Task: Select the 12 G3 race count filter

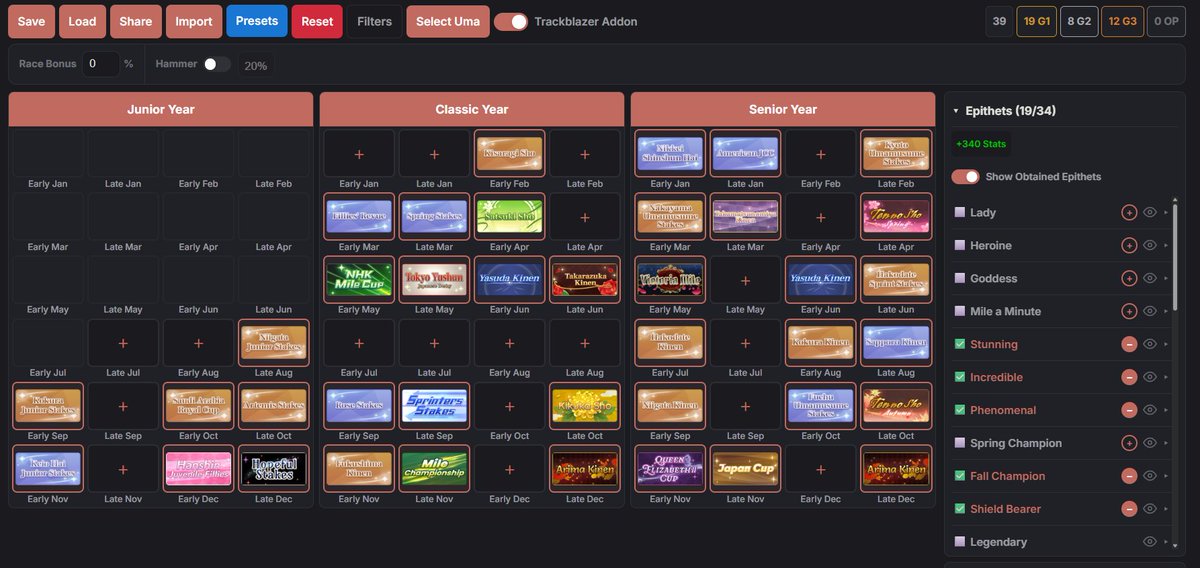Action: 1123,21
